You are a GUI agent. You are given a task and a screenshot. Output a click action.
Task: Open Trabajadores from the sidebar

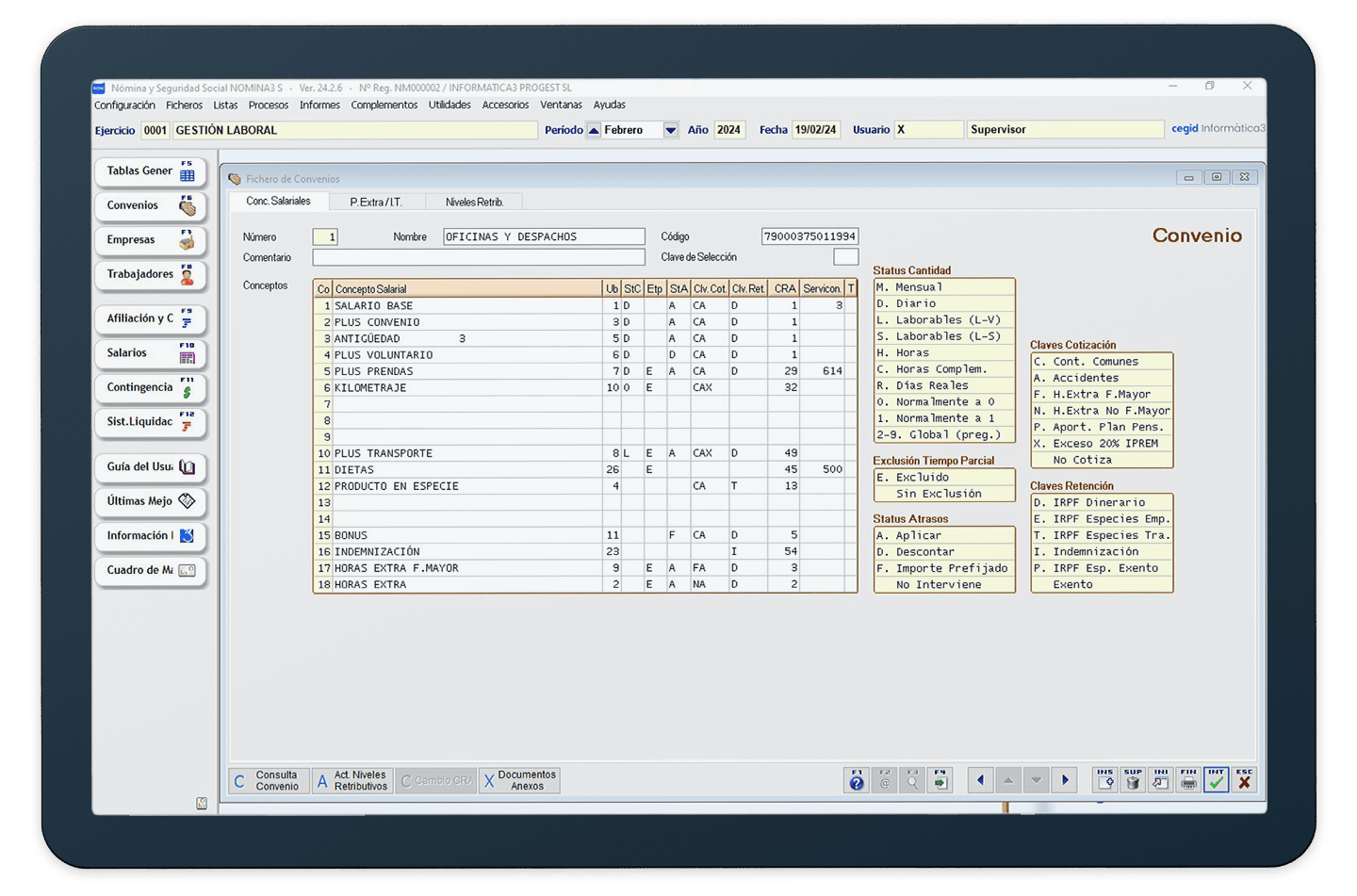(150, 274)
